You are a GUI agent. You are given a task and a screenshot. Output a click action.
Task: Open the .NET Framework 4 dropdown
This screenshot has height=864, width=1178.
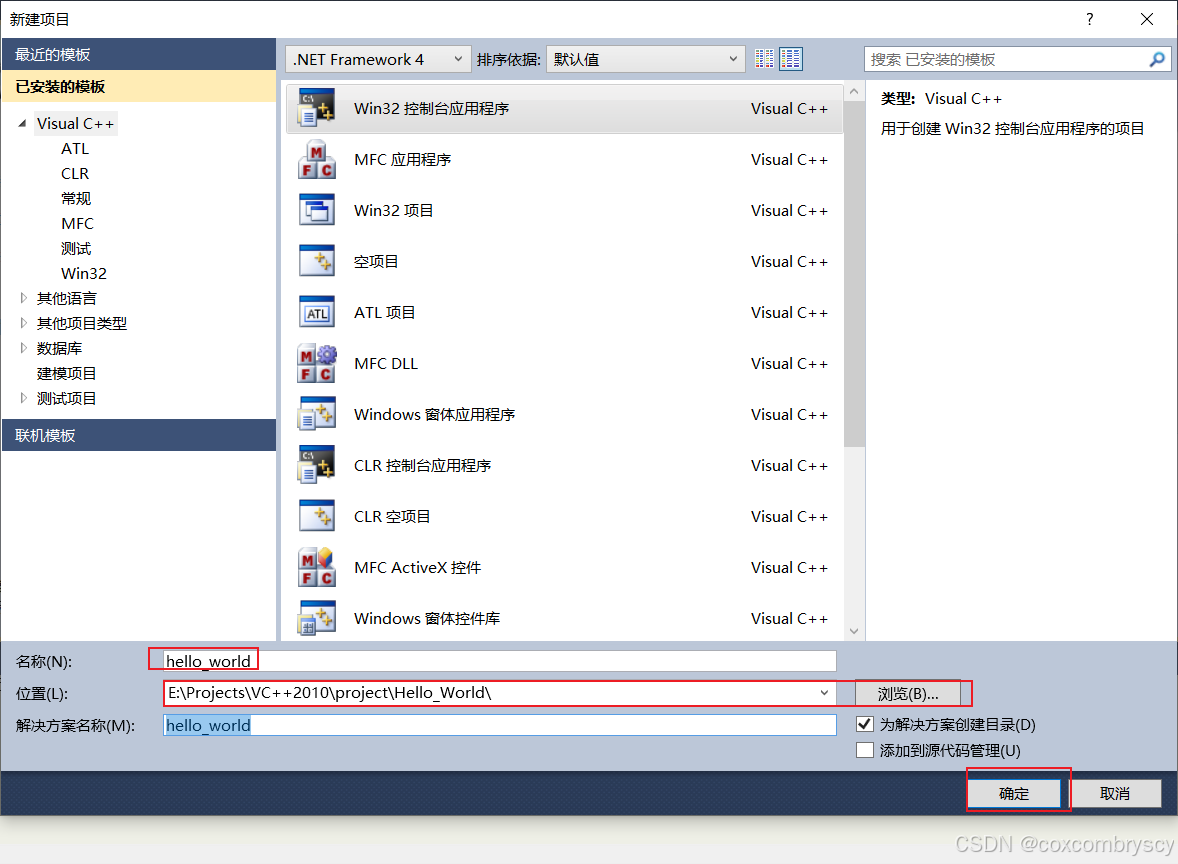pyautogui.click(x=377, y=59)
